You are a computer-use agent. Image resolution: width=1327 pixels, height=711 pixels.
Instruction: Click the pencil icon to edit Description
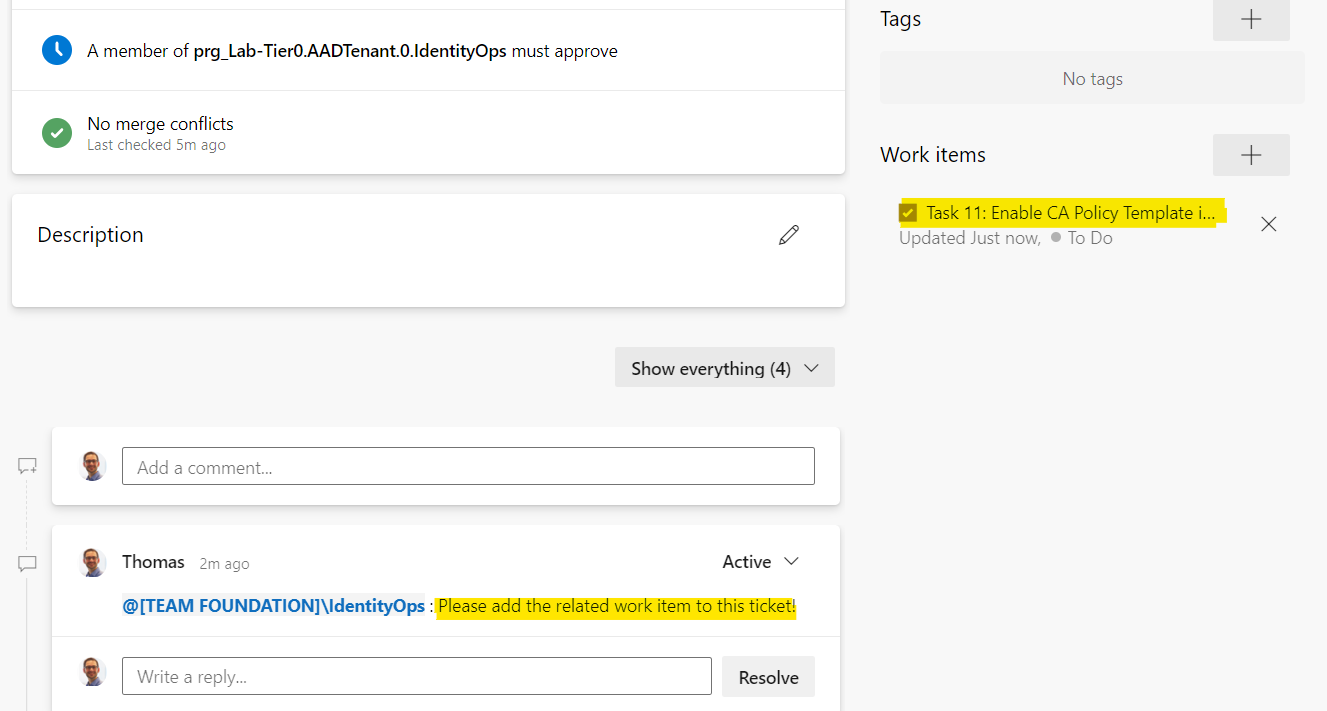(x=789, y=235)
